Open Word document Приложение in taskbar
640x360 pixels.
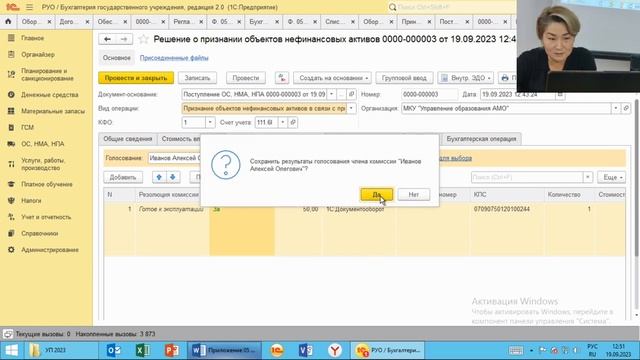(x=224, y=350)
